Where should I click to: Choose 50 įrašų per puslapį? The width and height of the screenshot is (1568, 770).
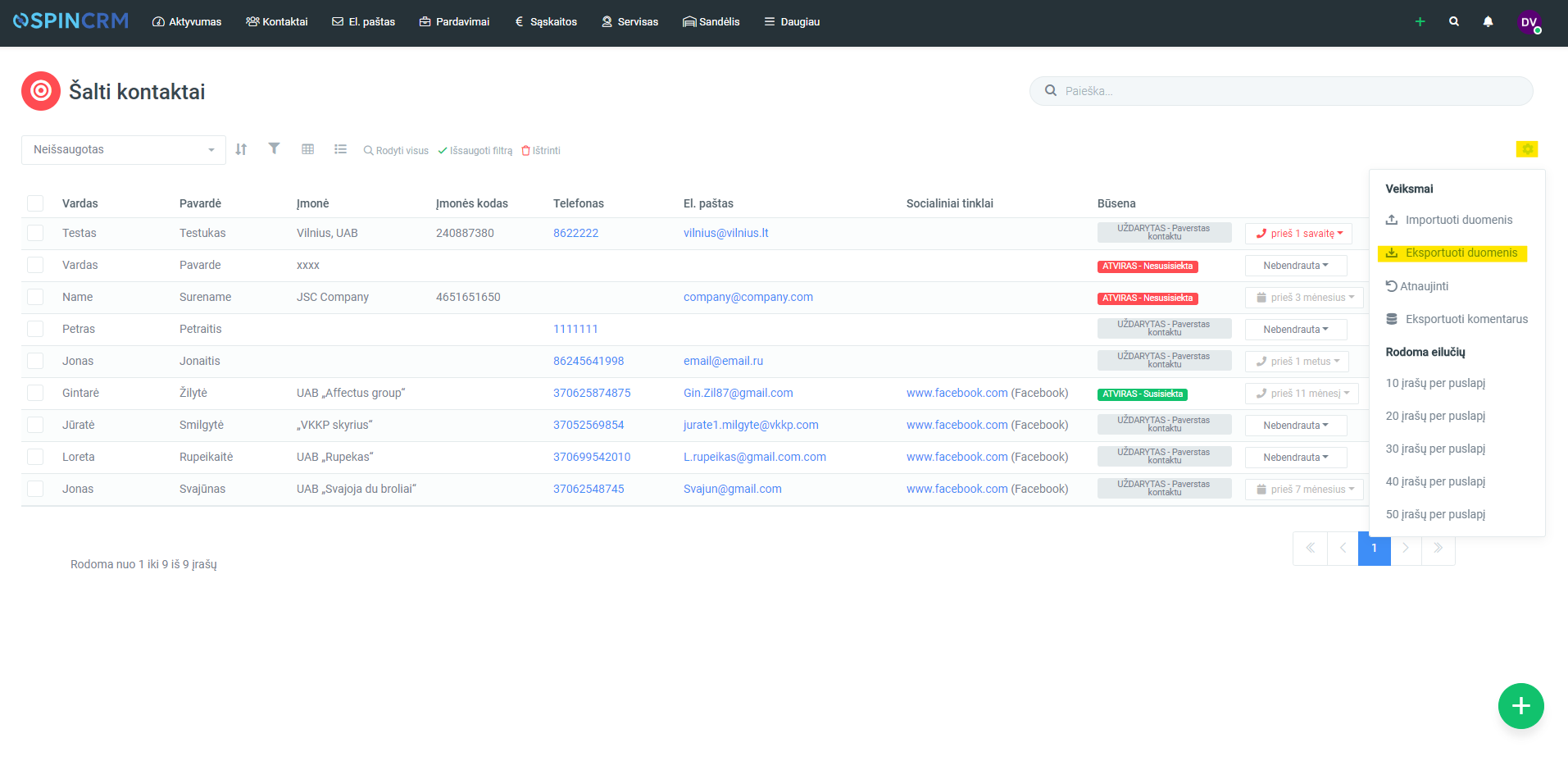[1435, 514]
